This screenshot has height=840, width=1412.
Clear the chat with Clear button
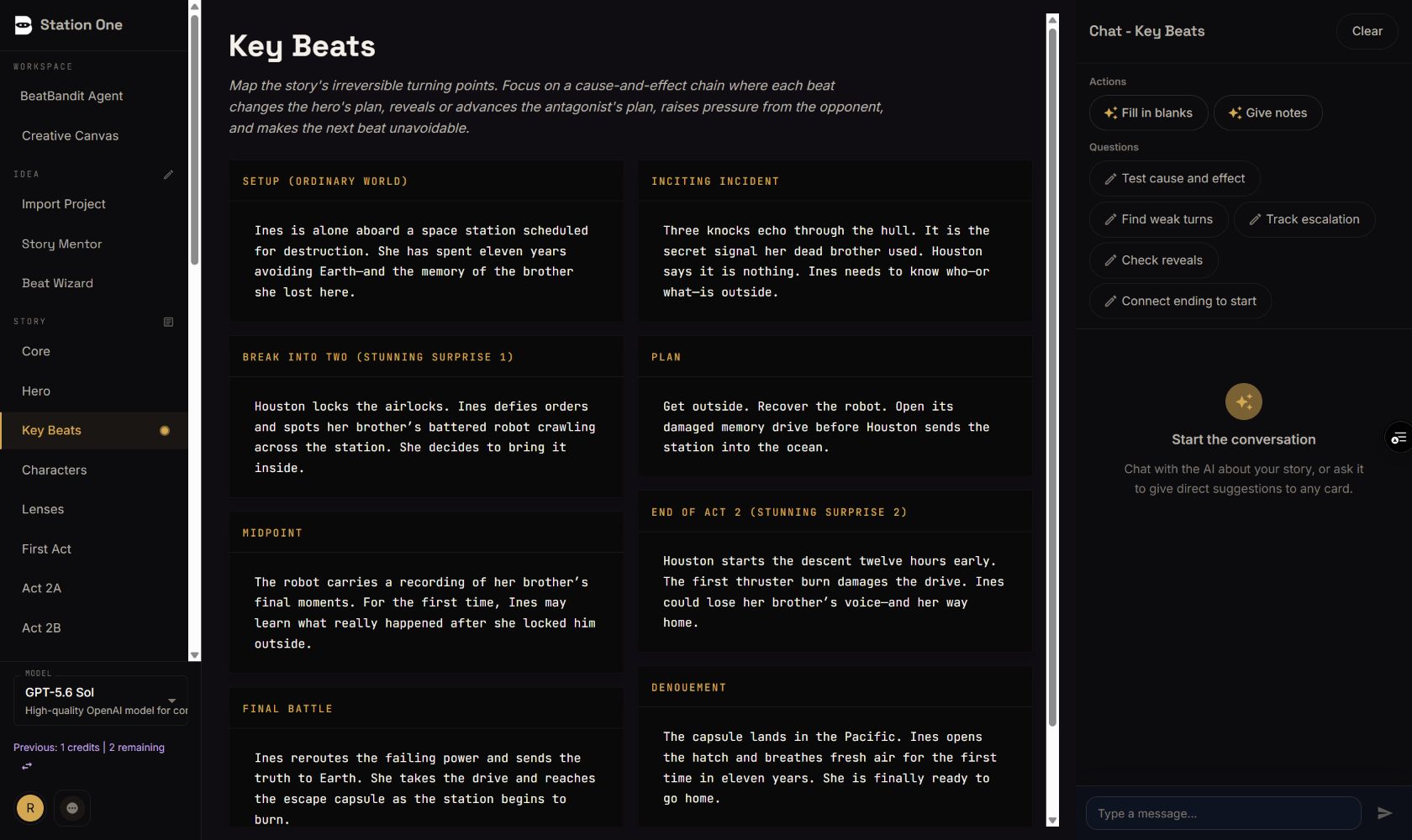1367,31
